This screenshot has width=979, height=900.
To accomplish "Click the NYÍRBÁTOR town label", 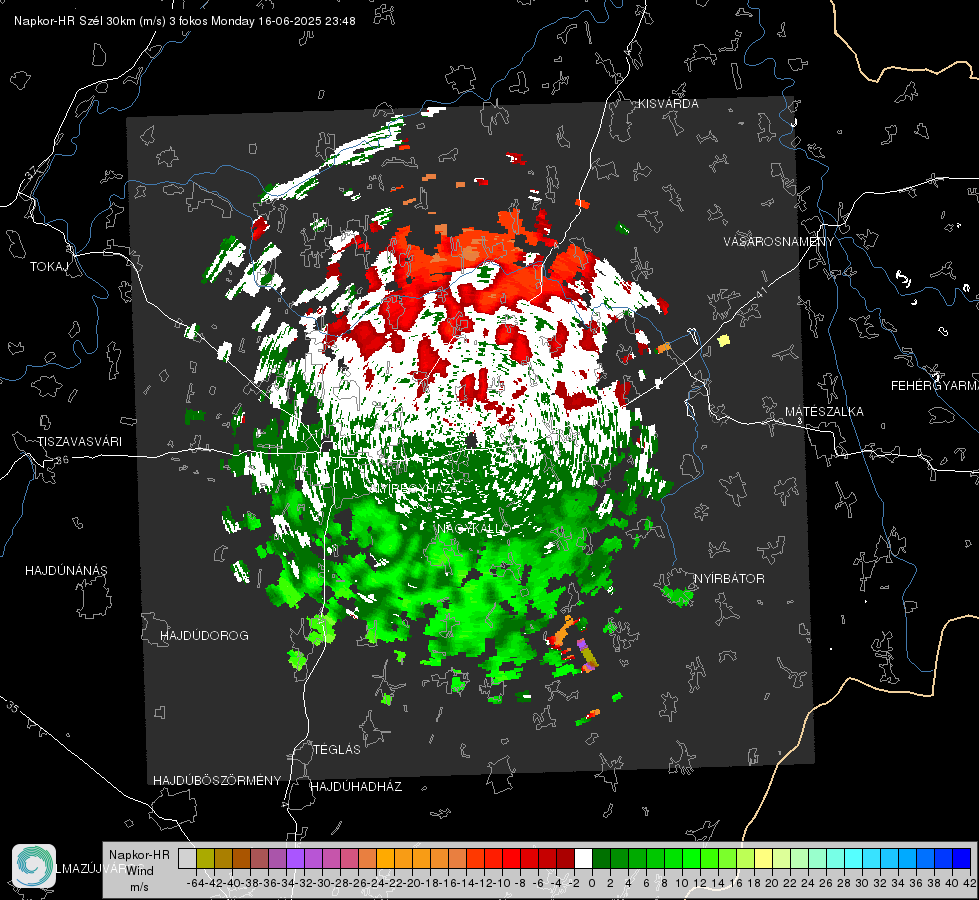I will 729,578.
